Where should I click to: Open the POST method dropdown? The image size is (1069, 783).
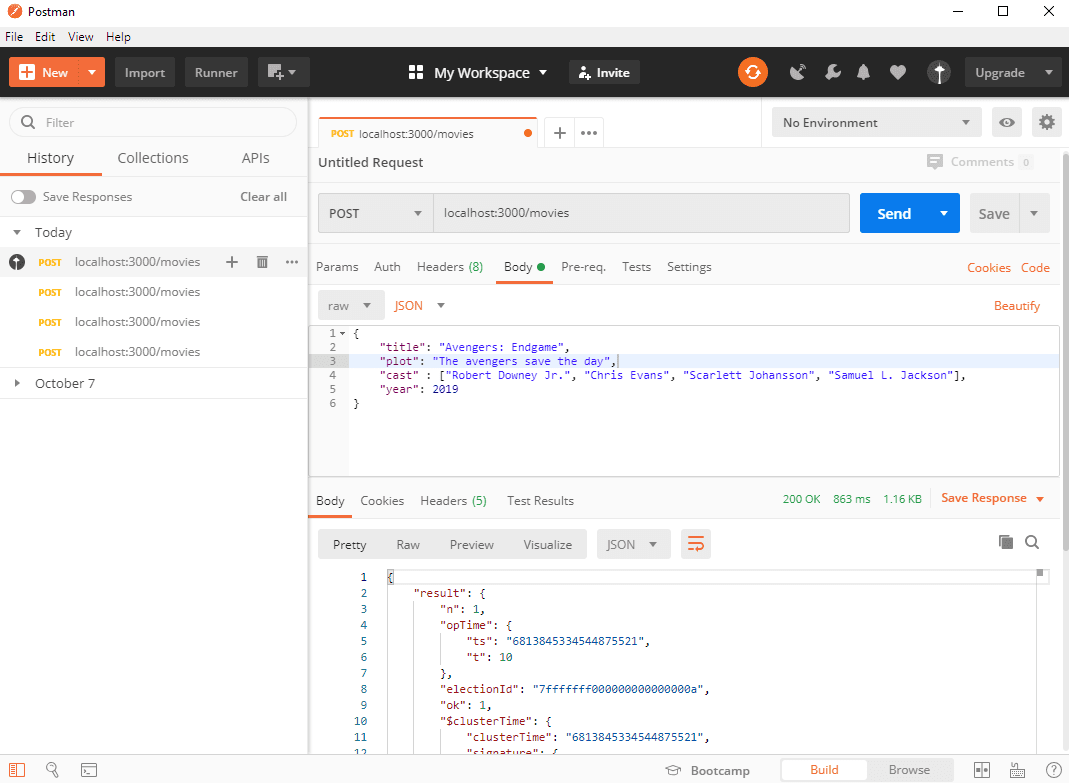(375, 213)
